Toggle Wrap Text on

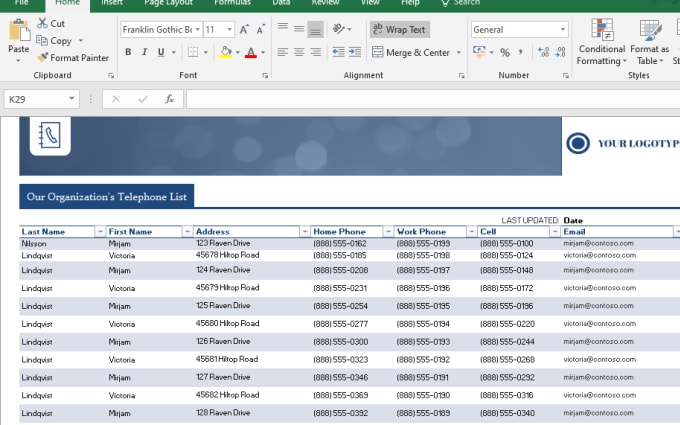coord(399,29)
